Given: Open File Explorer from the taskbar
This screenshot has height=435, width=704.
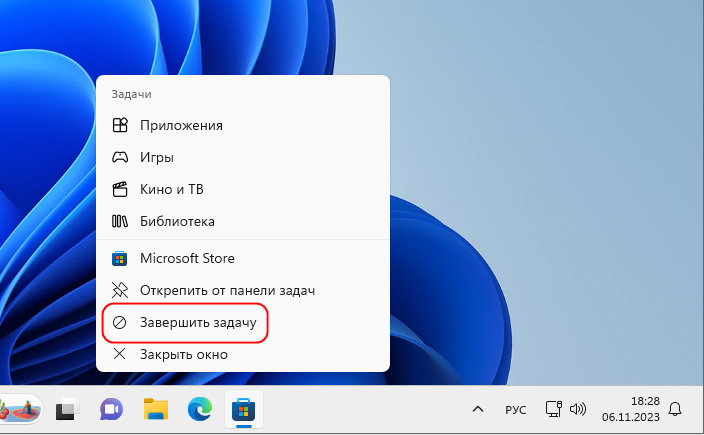Looking at the screenshot, I should [156, 409].
